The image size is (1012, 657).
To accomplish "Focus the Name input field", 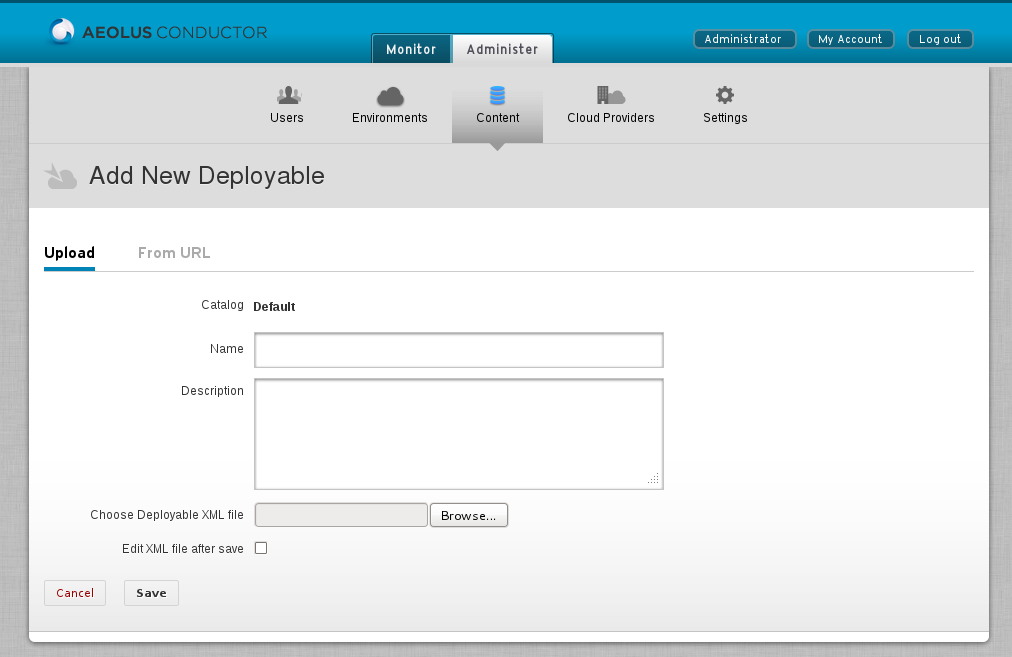I will [x=458, y=350].
